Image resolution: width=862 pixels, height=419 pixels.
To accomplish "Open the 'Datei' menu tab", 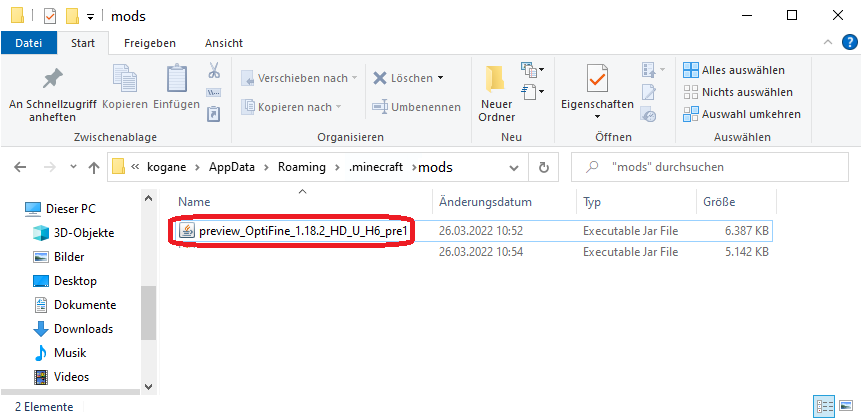I will click(x=29, y=43).
